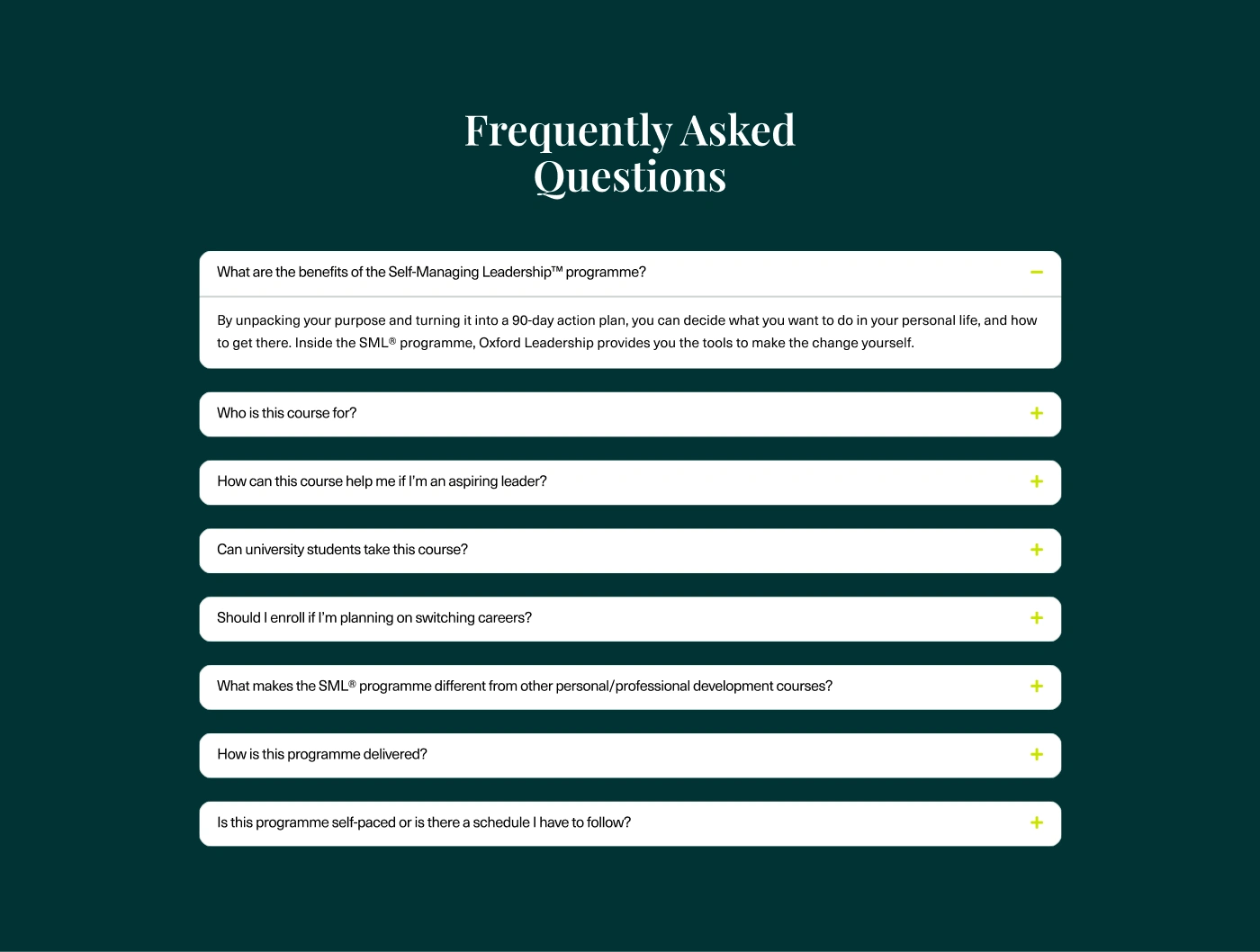This screenshot has width=1260, height=952.
Task: Expand "How can this course help me" question
Action: tap(382, 481)
